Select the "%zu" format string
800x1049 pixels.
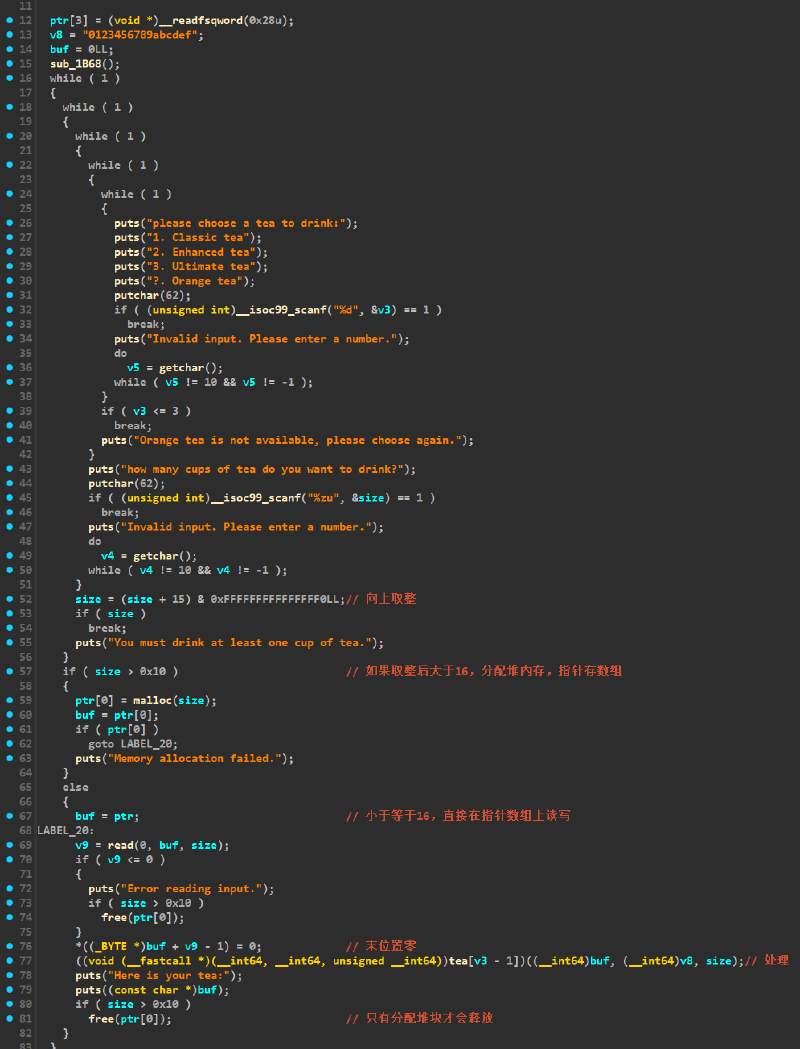point(324,498)
